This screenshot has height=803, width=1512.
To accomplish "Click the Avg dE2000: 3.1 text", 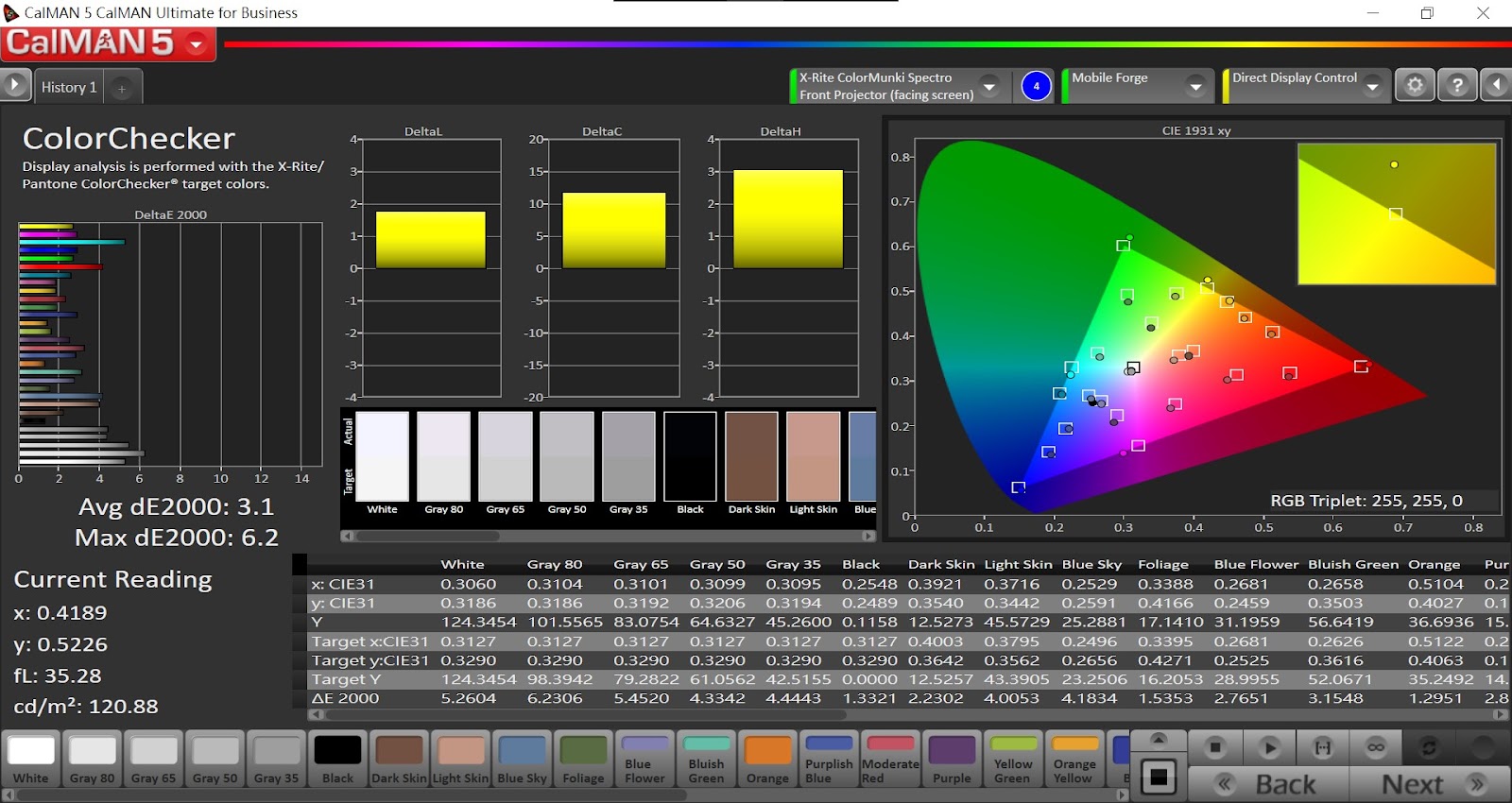I will tap(176, 506).
